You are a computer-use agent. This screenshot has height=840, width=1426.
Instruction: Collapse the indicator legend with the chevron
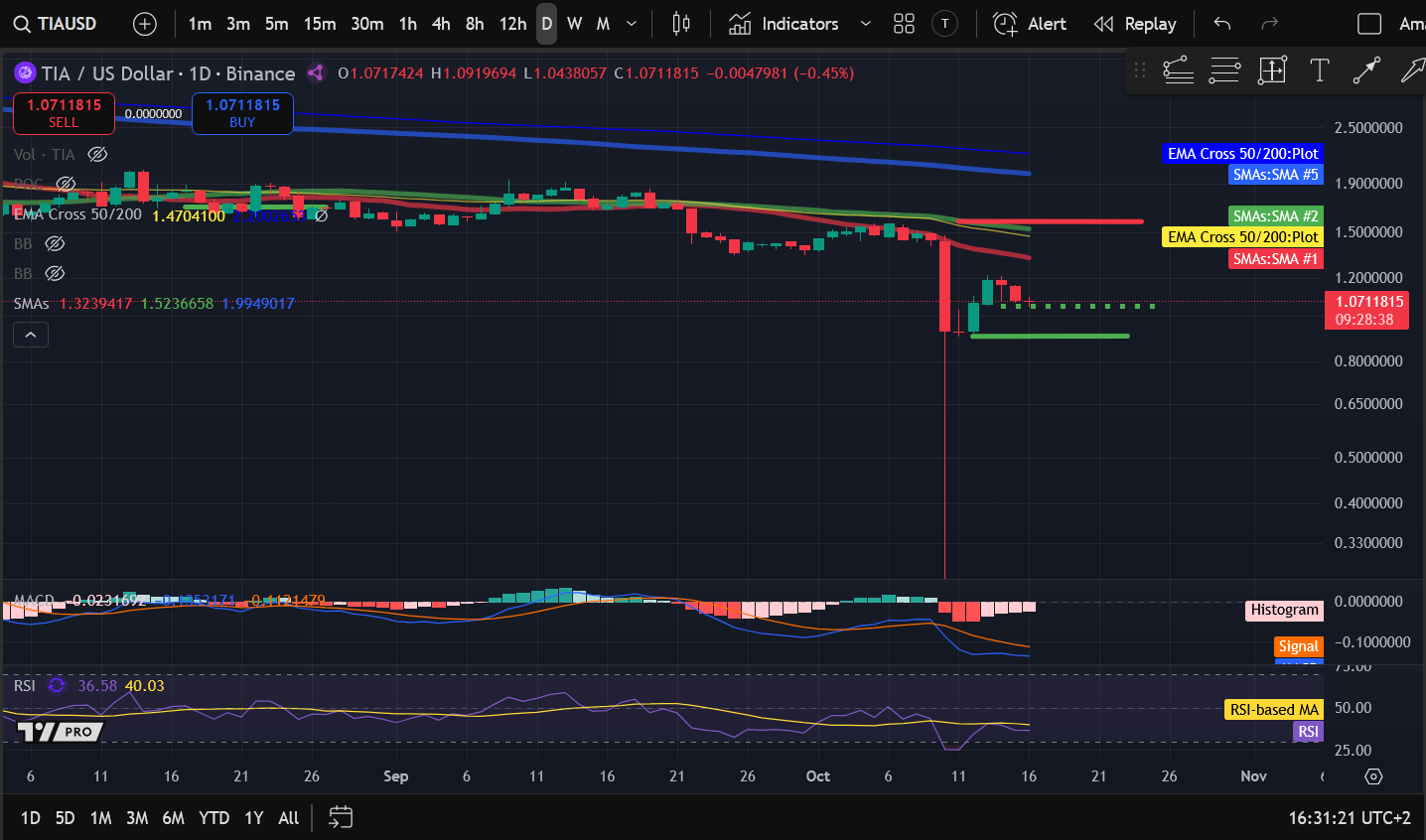pos(31,336)
